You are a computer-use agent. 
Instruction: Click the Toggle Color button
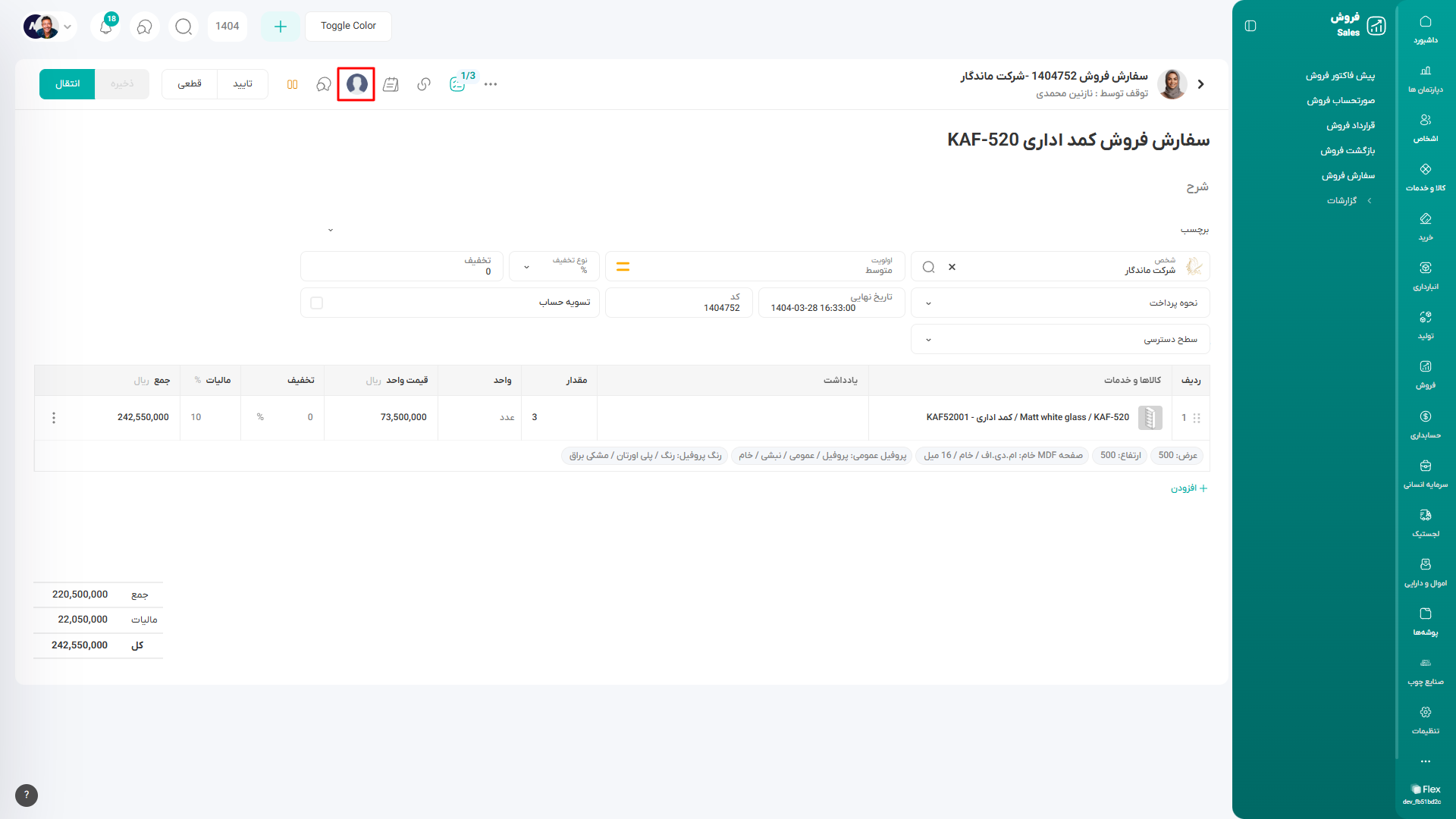[x=348, y=26]
